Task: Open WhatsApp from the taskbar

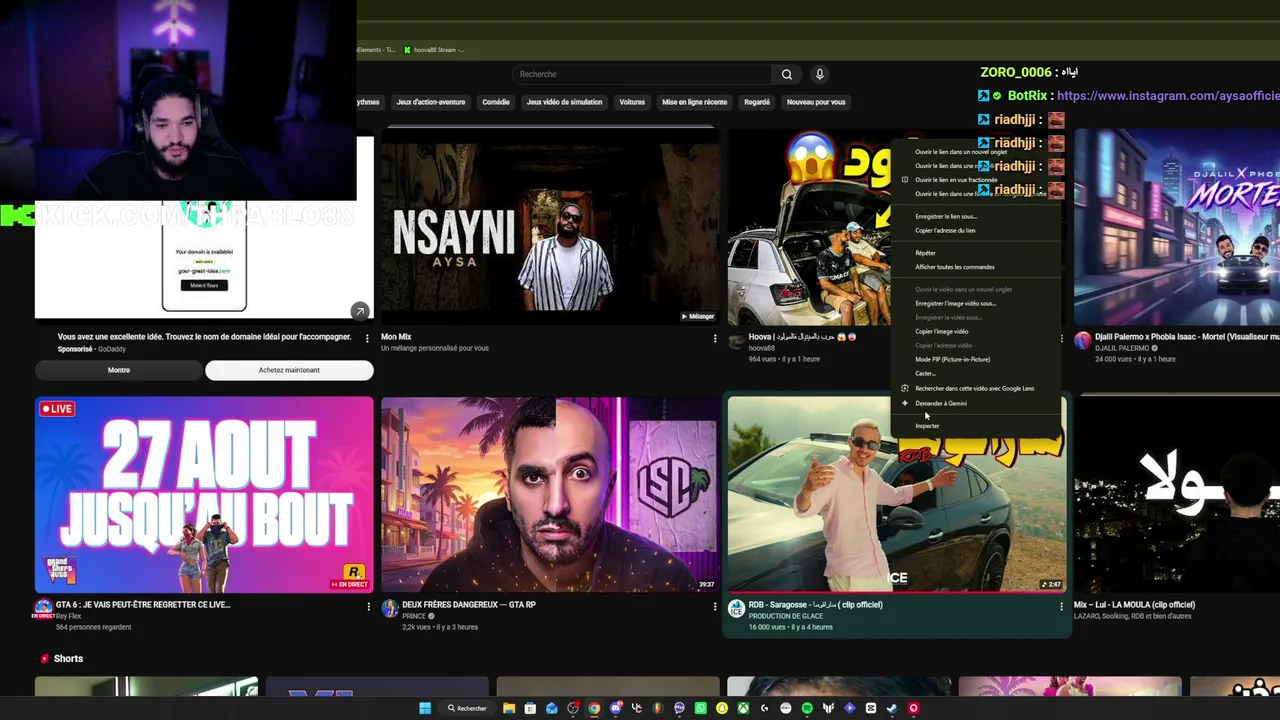Action: [x=700, y=708]
